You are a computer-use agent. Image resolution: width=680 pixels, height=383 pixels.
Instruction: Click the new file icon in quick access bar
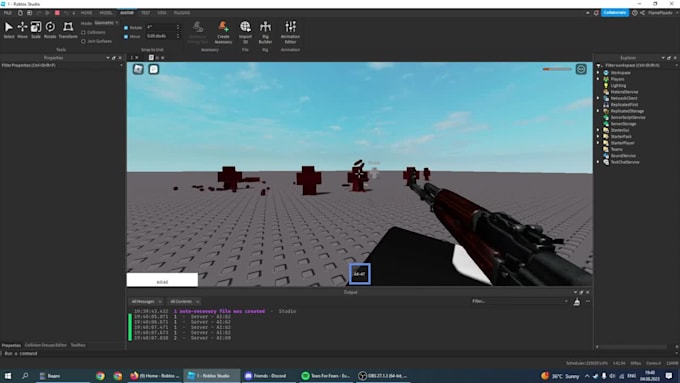20,13
